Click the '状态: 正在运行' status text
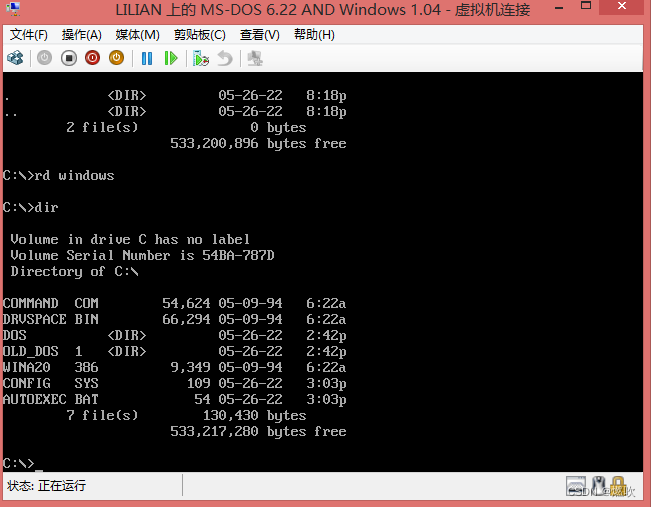651x507 pixels. point(46,486)
